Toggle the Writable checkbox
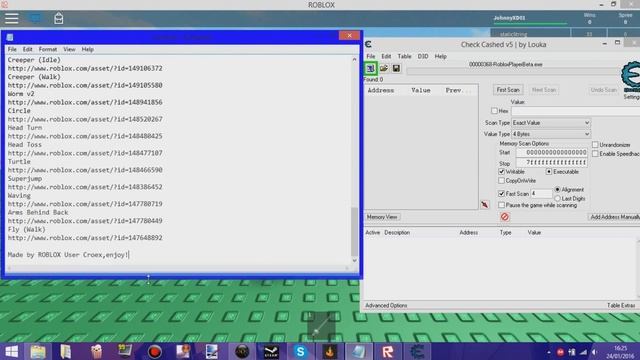640x360 pixels. [502, 171]
